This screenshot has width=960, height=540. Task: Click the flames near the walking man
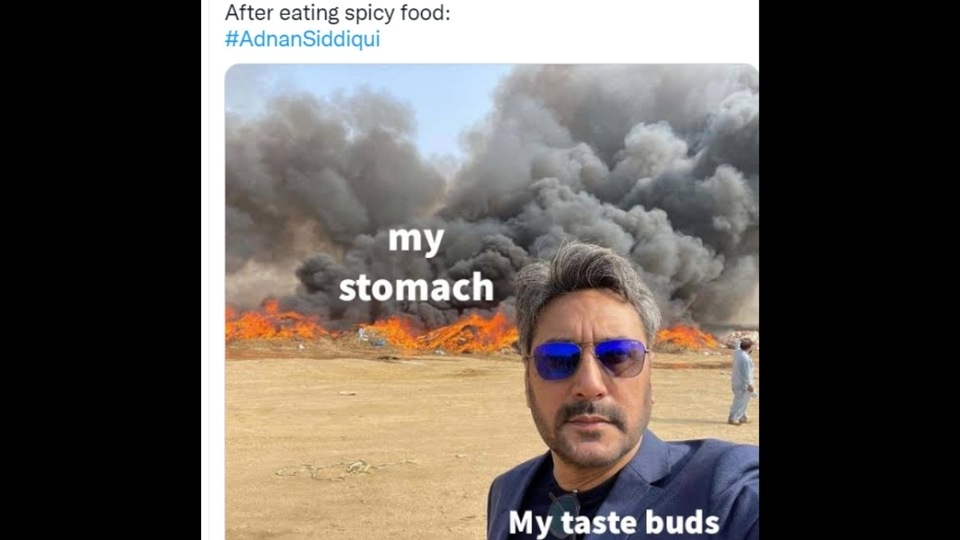[x=686, y=337]
